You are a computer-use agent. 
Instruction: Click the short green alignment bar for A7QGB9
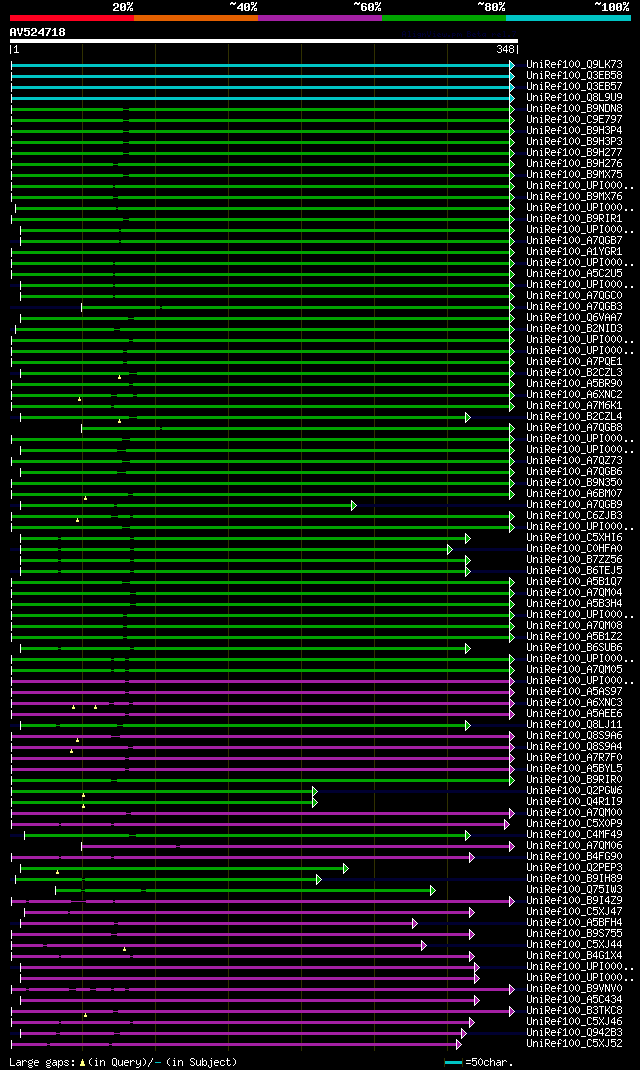(186, 506)
